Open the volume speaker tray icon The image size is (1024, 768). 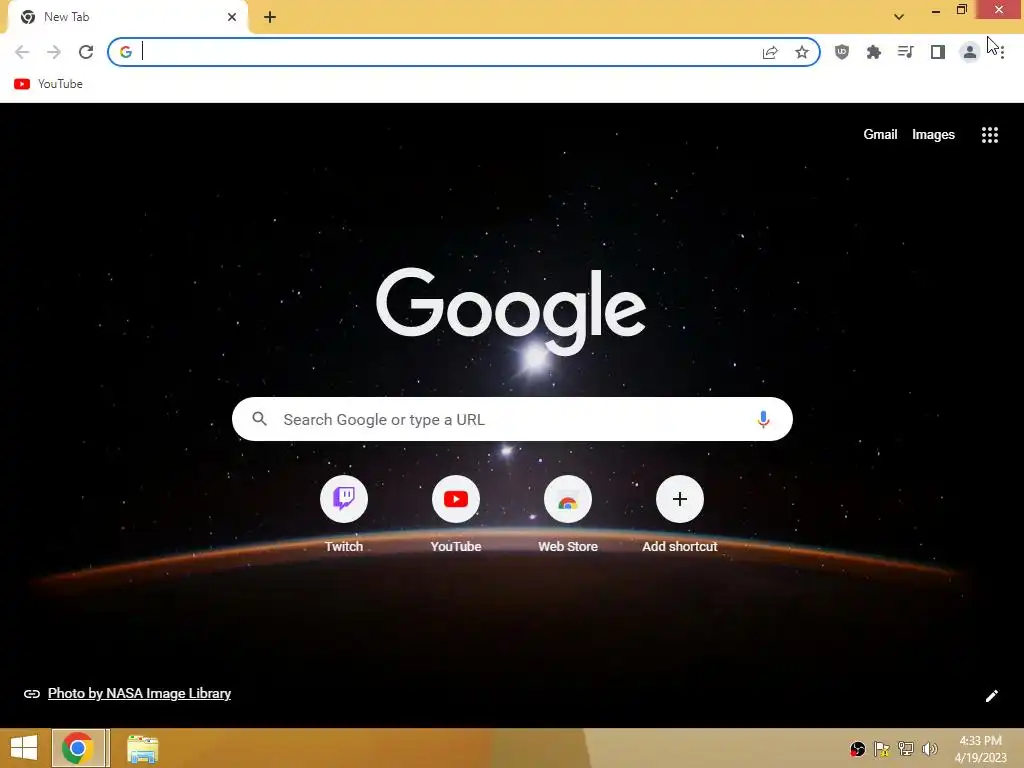(929, 748)
